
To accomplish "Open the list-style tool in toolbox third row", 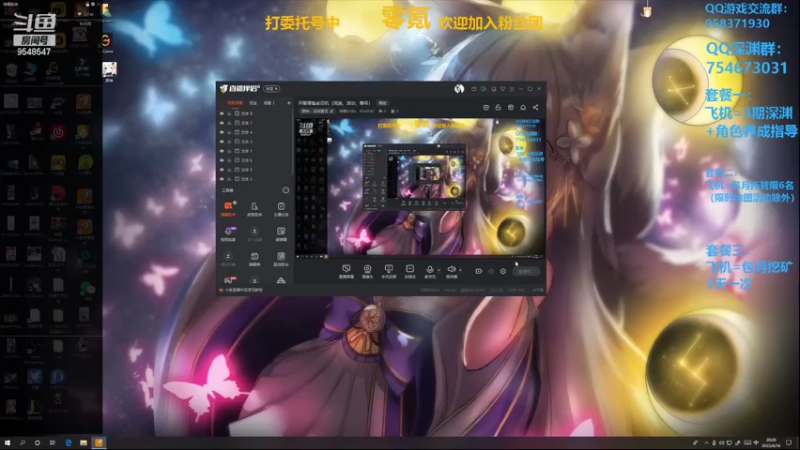I will 281,258.
